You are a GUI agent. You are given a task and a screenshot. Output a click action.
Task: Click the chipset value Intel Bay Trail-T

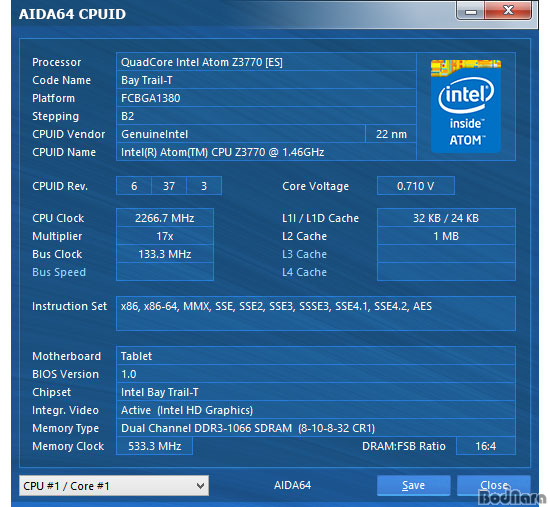(316, 392)
